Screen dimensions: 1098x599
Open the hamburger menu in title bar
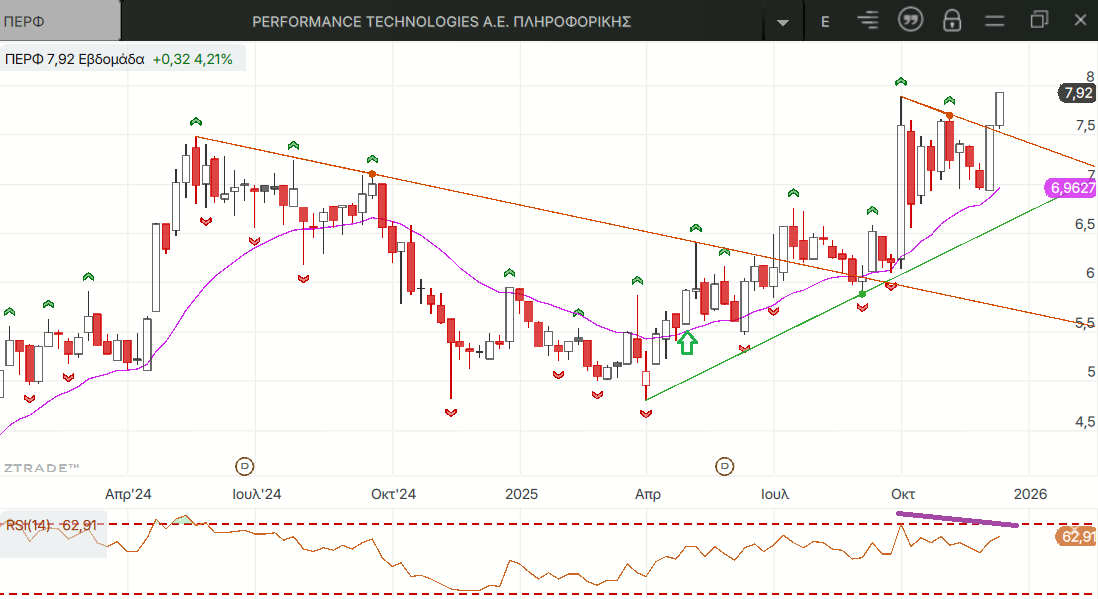pos(994,20)
